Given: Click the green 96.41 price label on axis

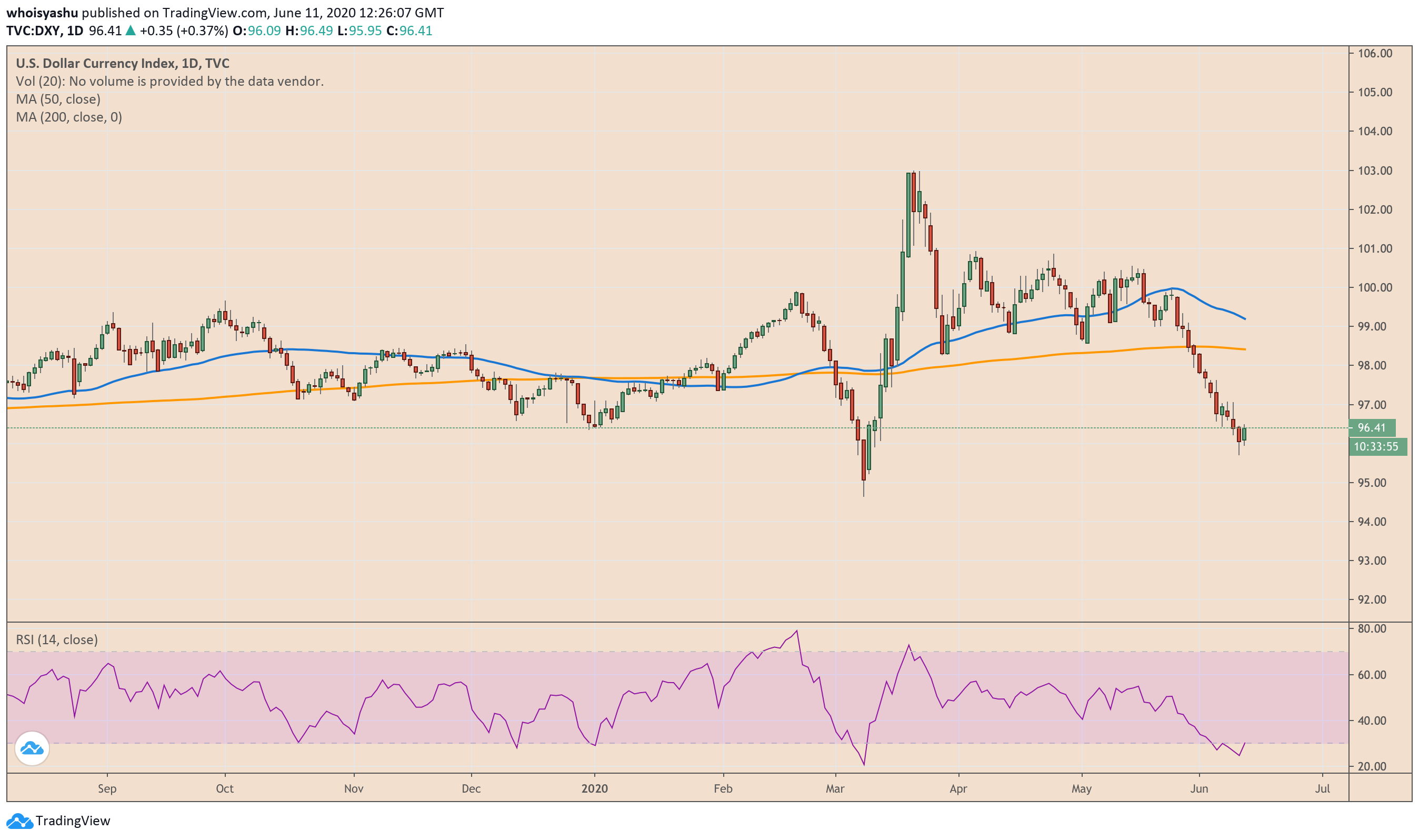Looking at the screenshot, I should tap(1372, 428).
